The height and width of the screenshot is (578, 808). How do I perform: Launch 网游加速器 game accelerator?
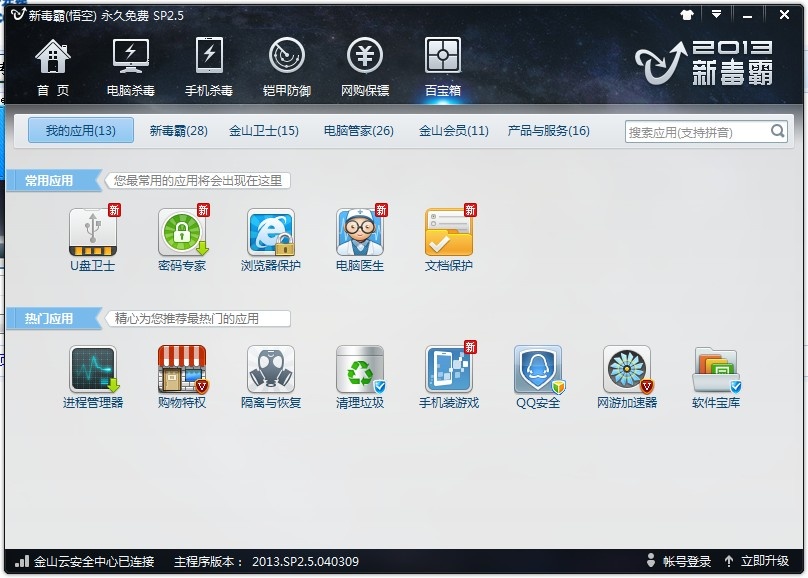(x=627, y=370)
